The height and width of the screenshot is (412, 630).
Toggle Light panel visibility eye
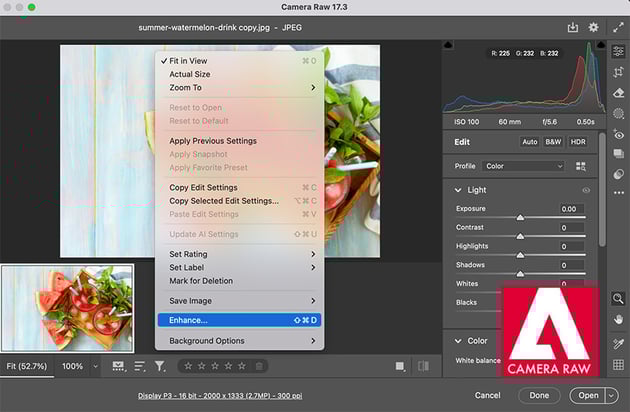pyautogui.click(x=586, y=190)
